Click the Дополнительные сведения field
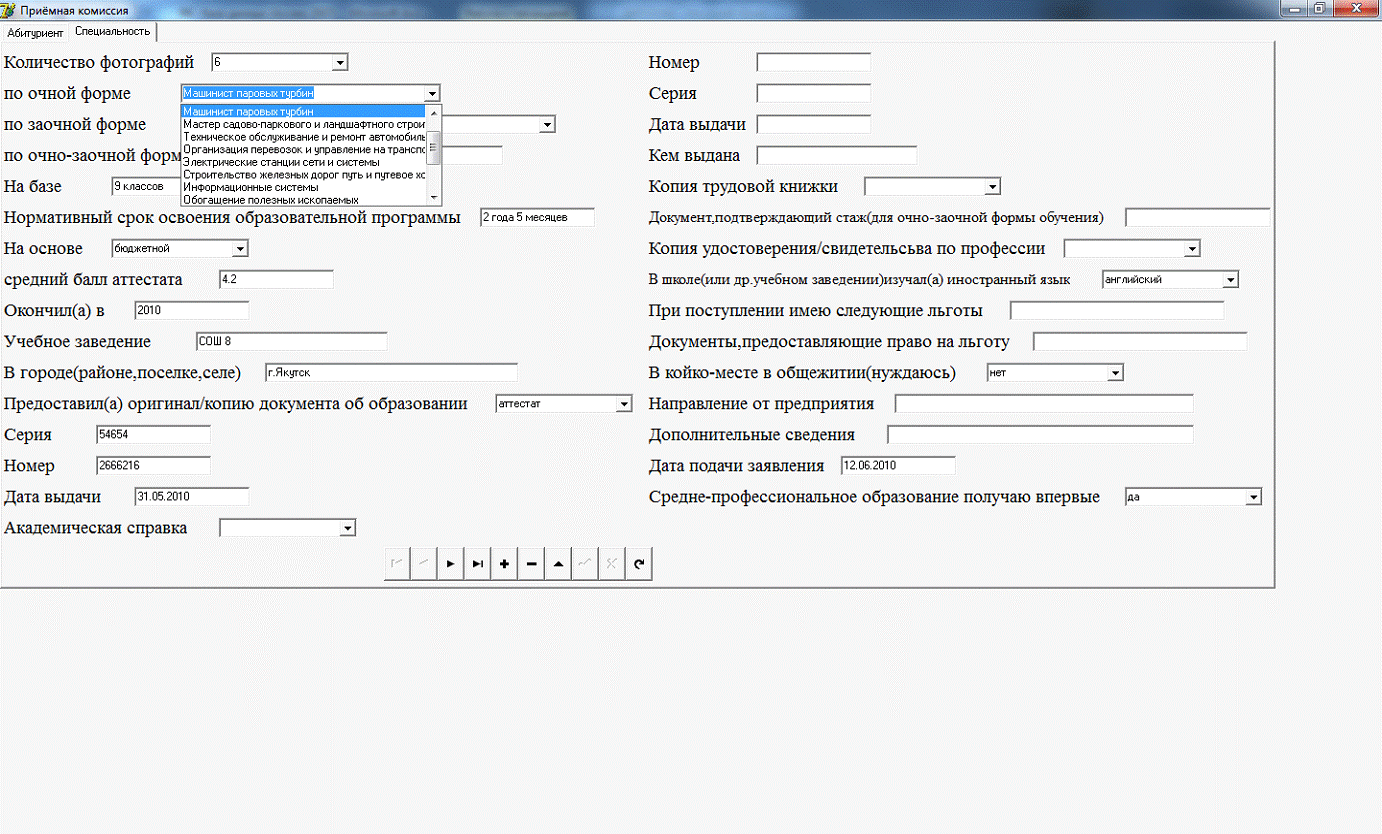 (1040, 435)
